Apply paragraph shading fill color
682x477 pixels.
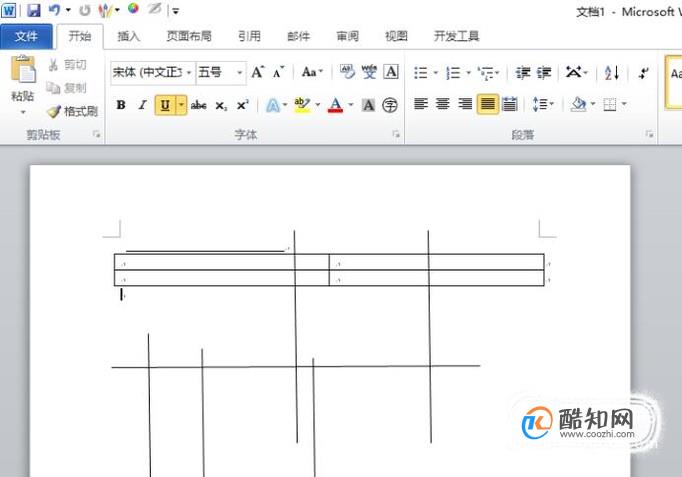pyautogui.click(x=578, y=104)
